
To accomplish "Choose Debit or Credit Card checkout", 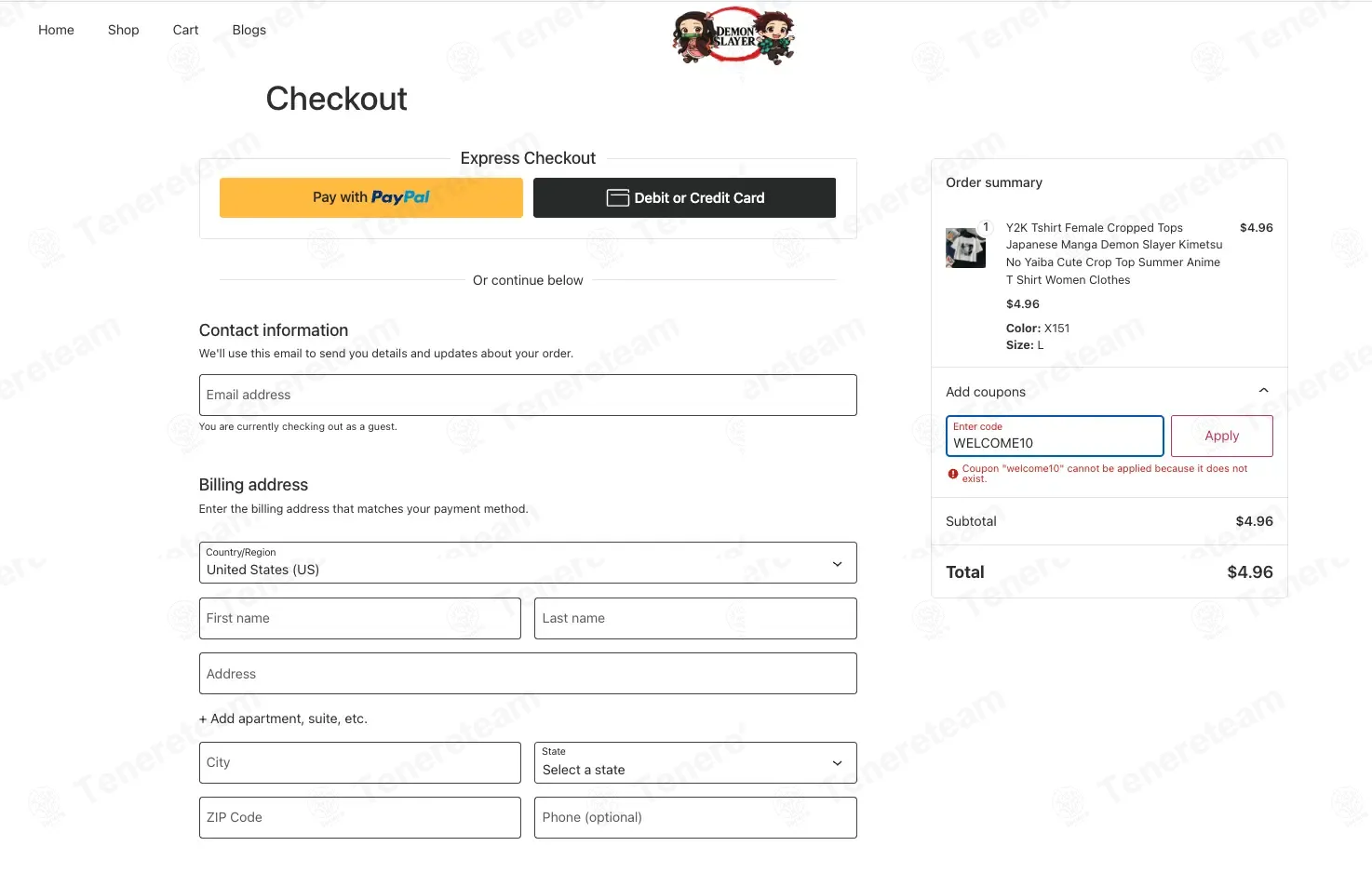I will pyautogui.click(x=684, y=197).
